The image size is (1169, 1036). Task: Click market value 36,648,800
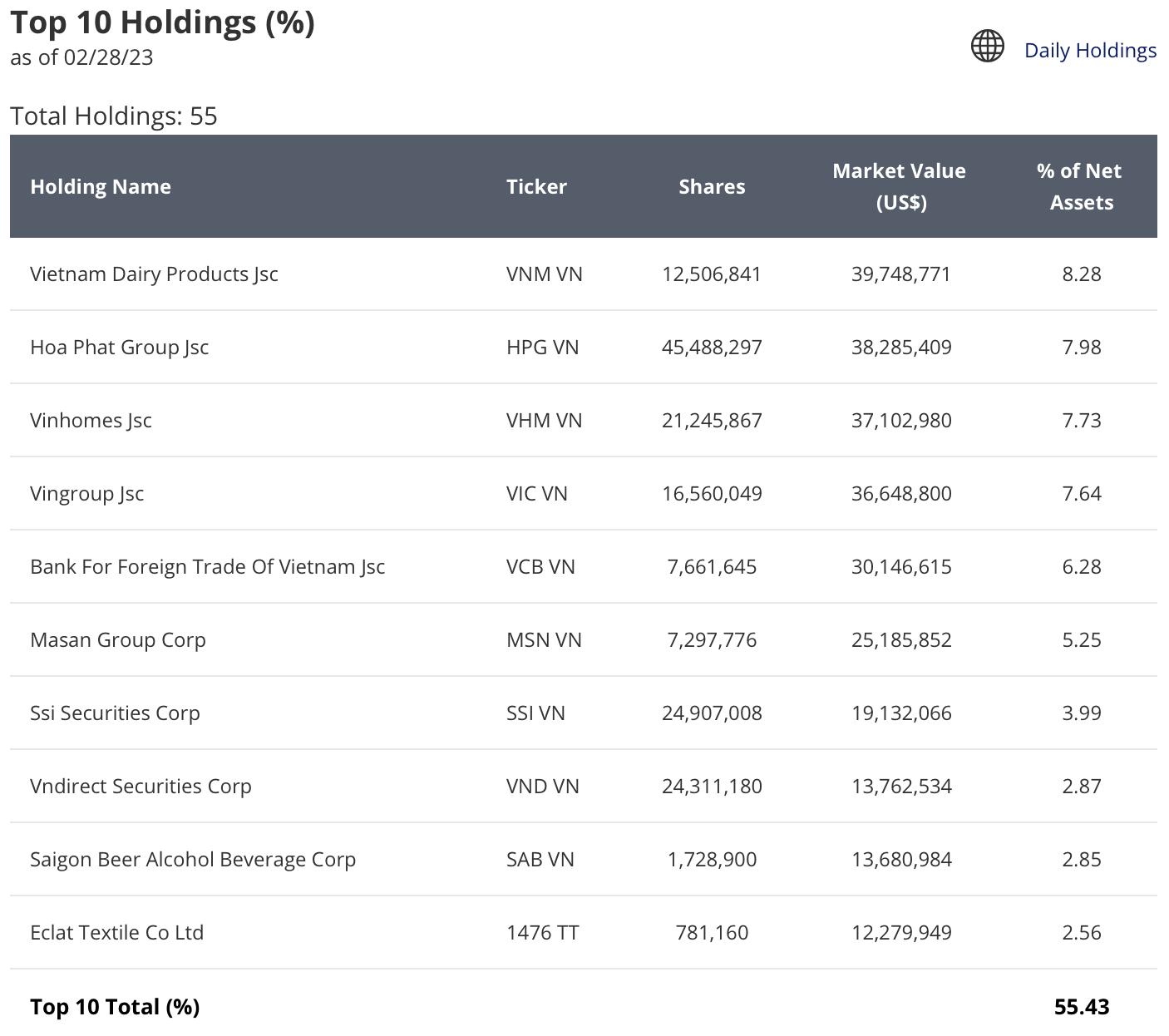point(901,493)
